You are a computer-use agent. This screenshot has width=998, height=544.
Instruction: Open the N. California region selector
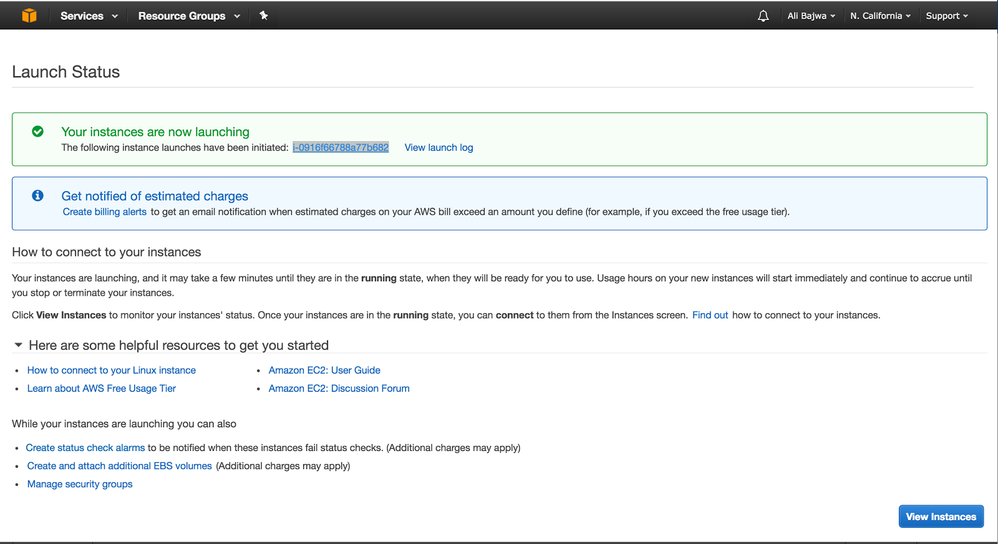point(880,16)
